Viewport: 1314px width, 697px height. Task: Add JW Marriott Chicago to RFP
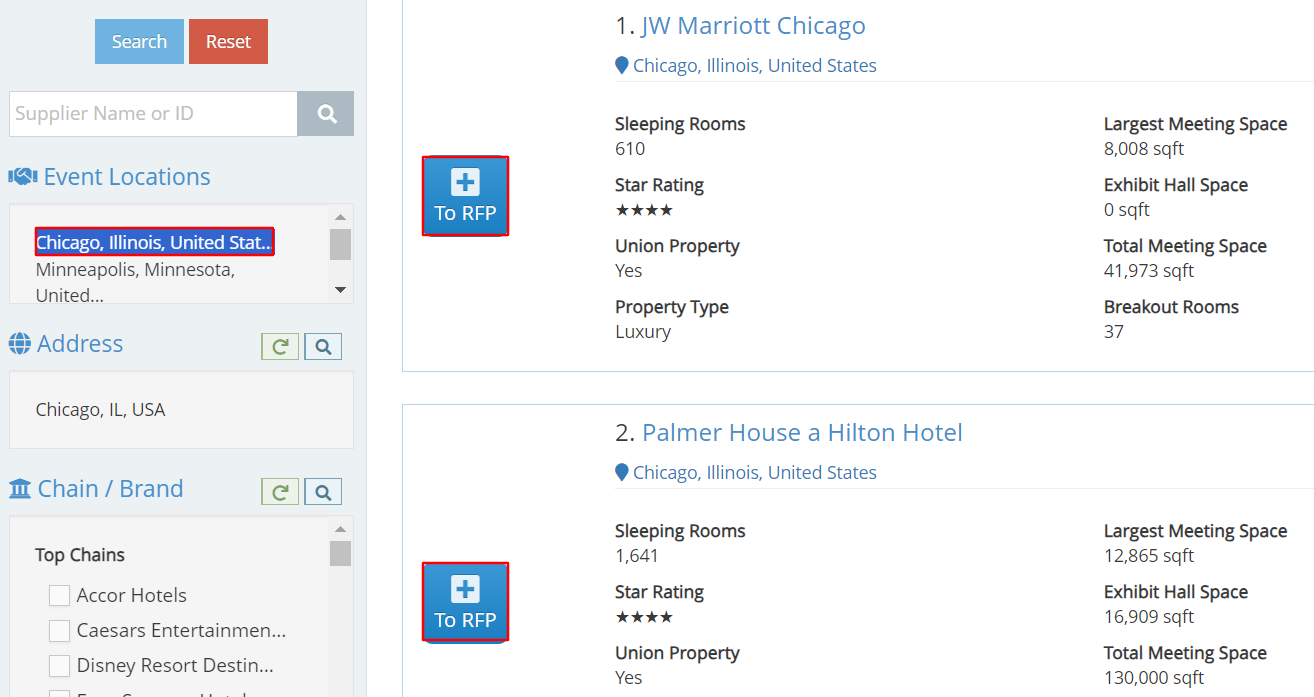(x=465, y=196)
